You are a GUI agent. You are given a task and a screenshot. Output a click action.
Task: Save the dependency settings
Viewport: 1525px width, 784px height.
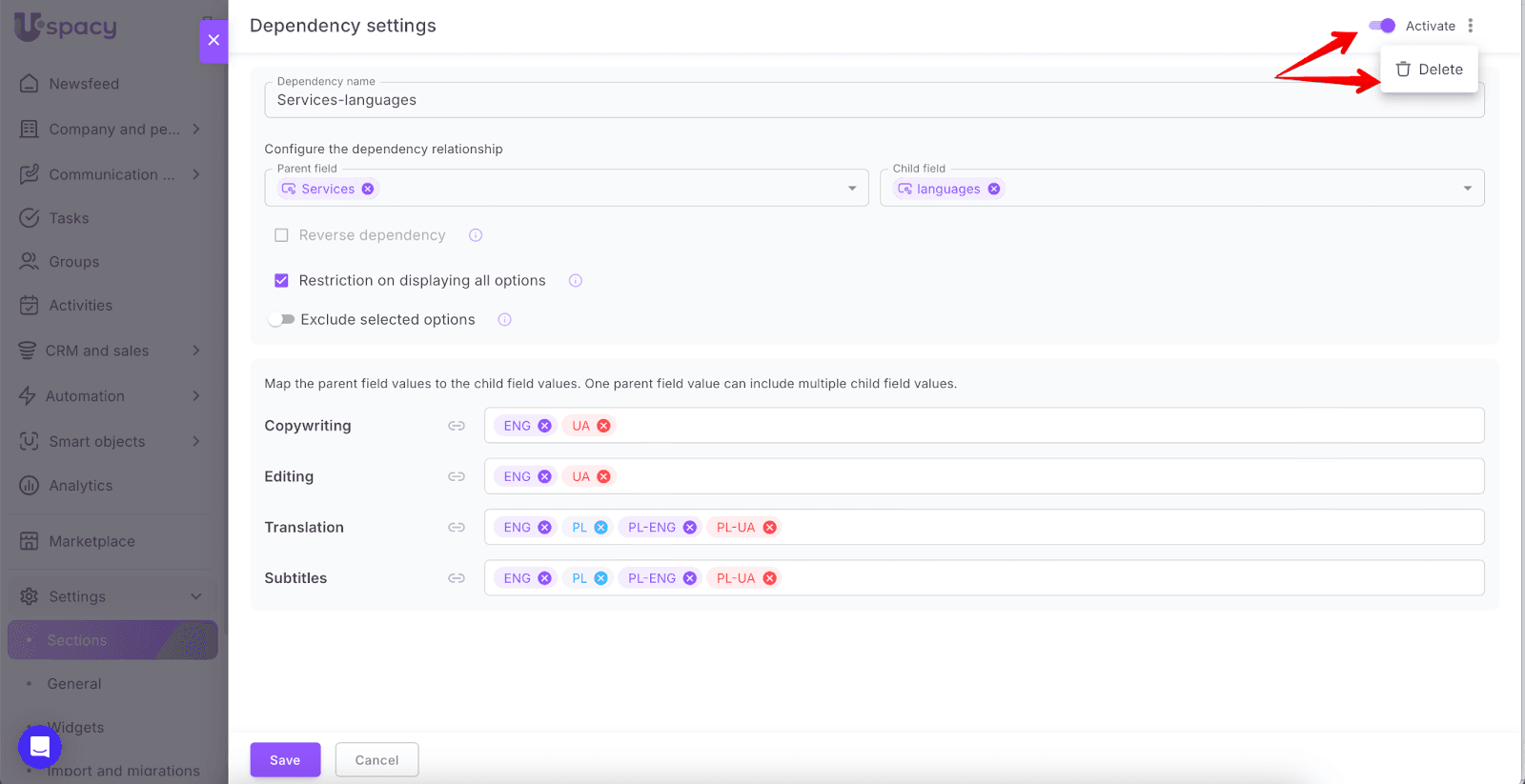[285, 760]
